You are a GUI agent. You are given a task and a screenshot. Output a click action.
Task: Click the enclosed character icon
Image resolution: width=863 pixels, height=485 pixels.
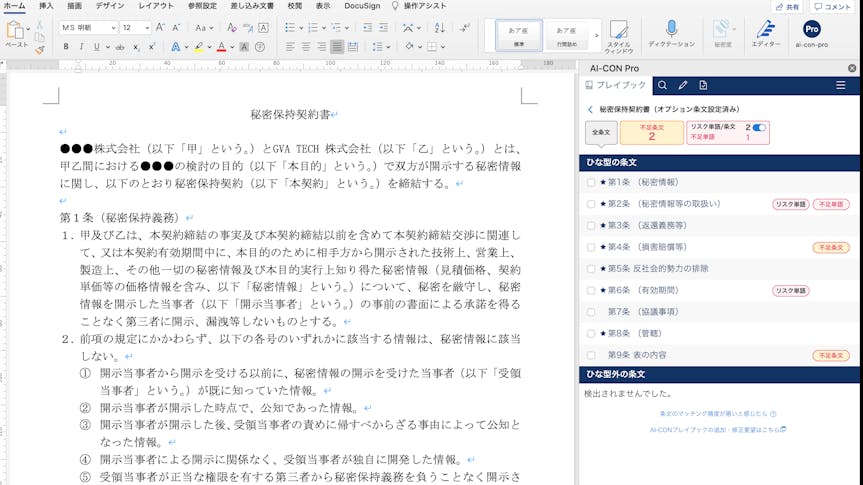260,47
